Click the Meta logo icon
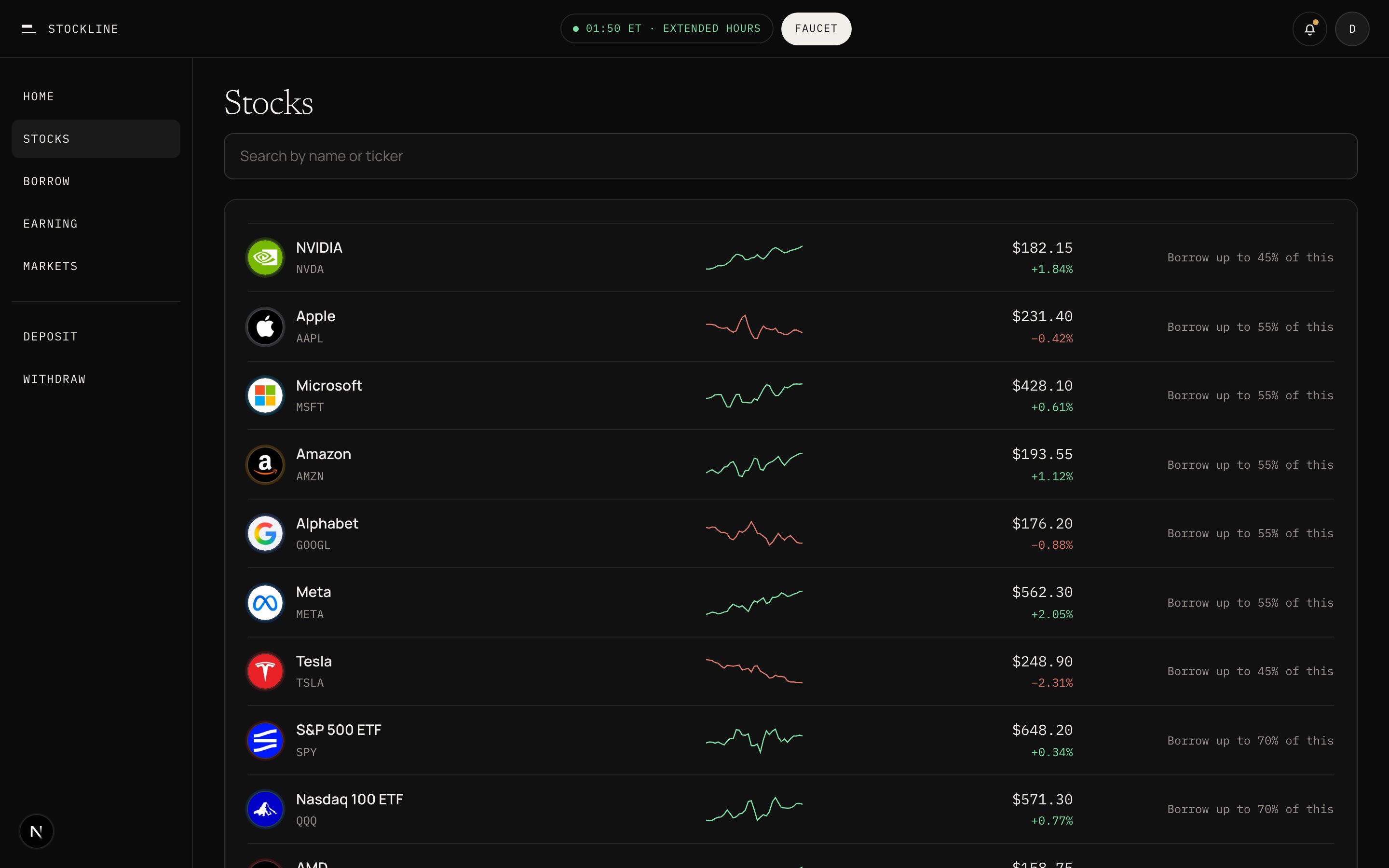Image resolution: width=1389 pixels, height=868 pixels. click(265, 602)
